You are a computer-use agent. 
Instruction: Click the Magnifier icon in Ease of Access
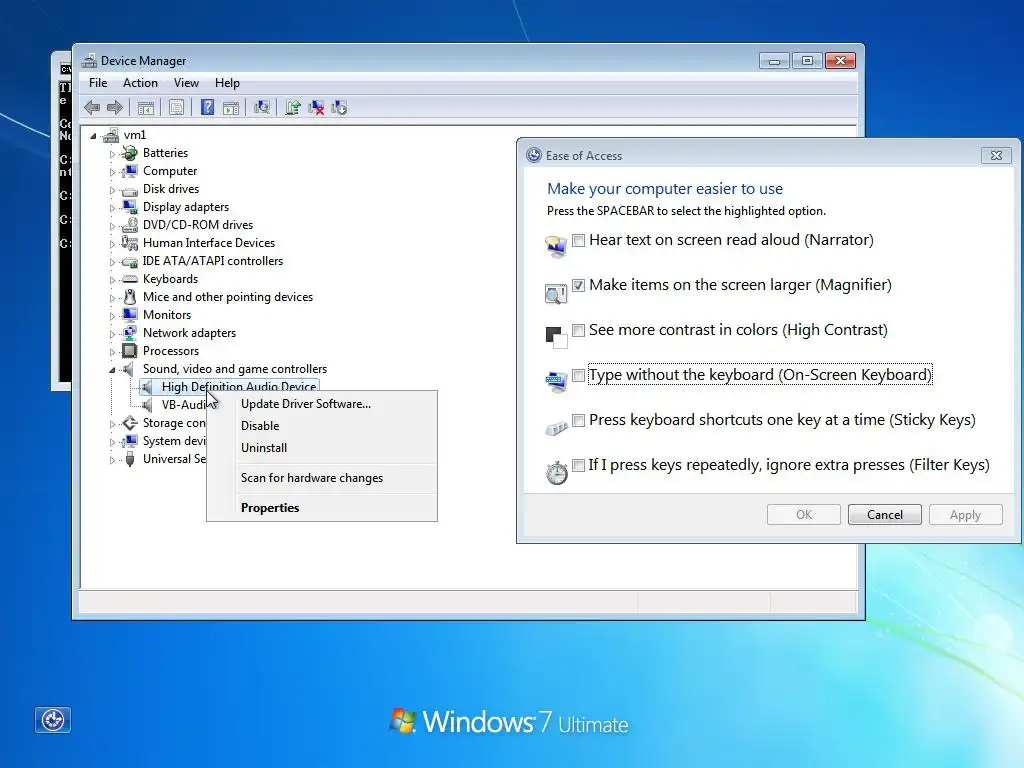click(x=556, y=293)
